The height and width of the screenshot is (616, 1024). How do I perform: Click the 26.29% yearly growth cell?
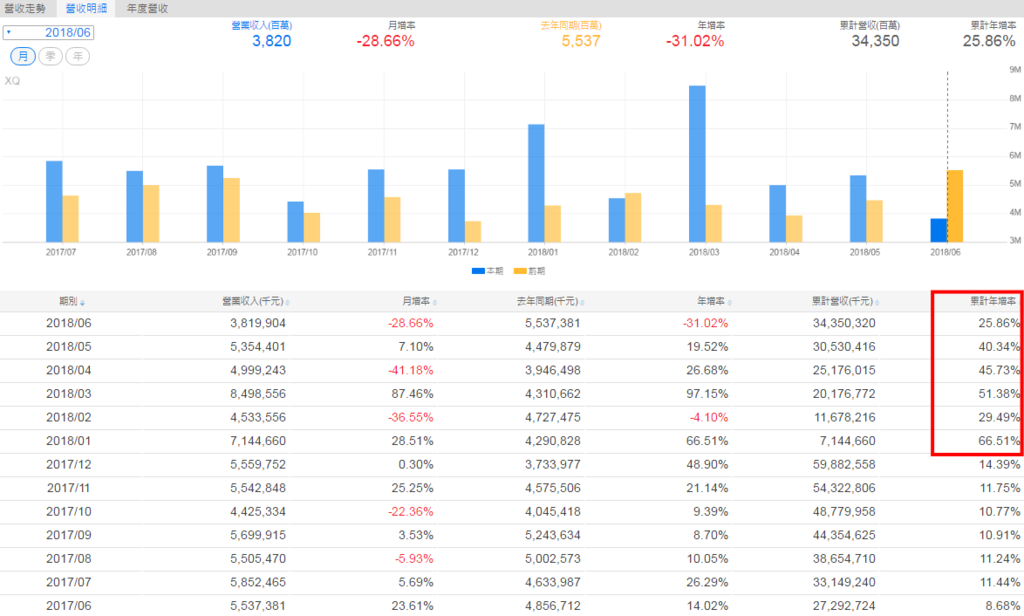click(x=707, y=582)
